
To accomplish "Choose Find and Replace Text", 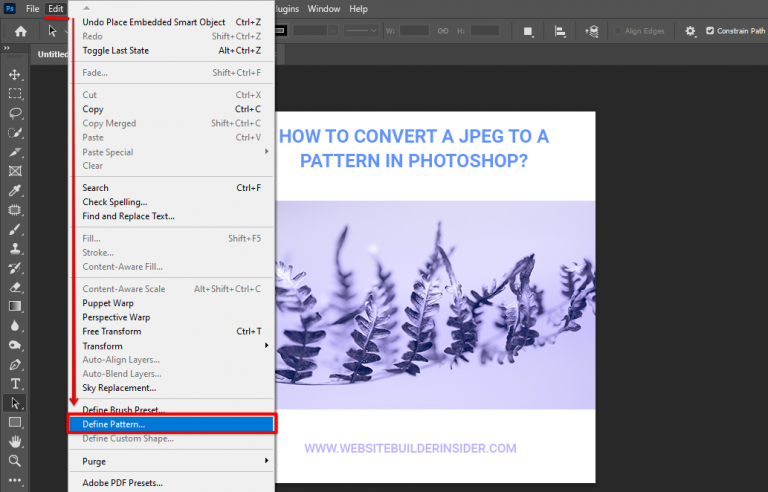I will click(171, 216).
